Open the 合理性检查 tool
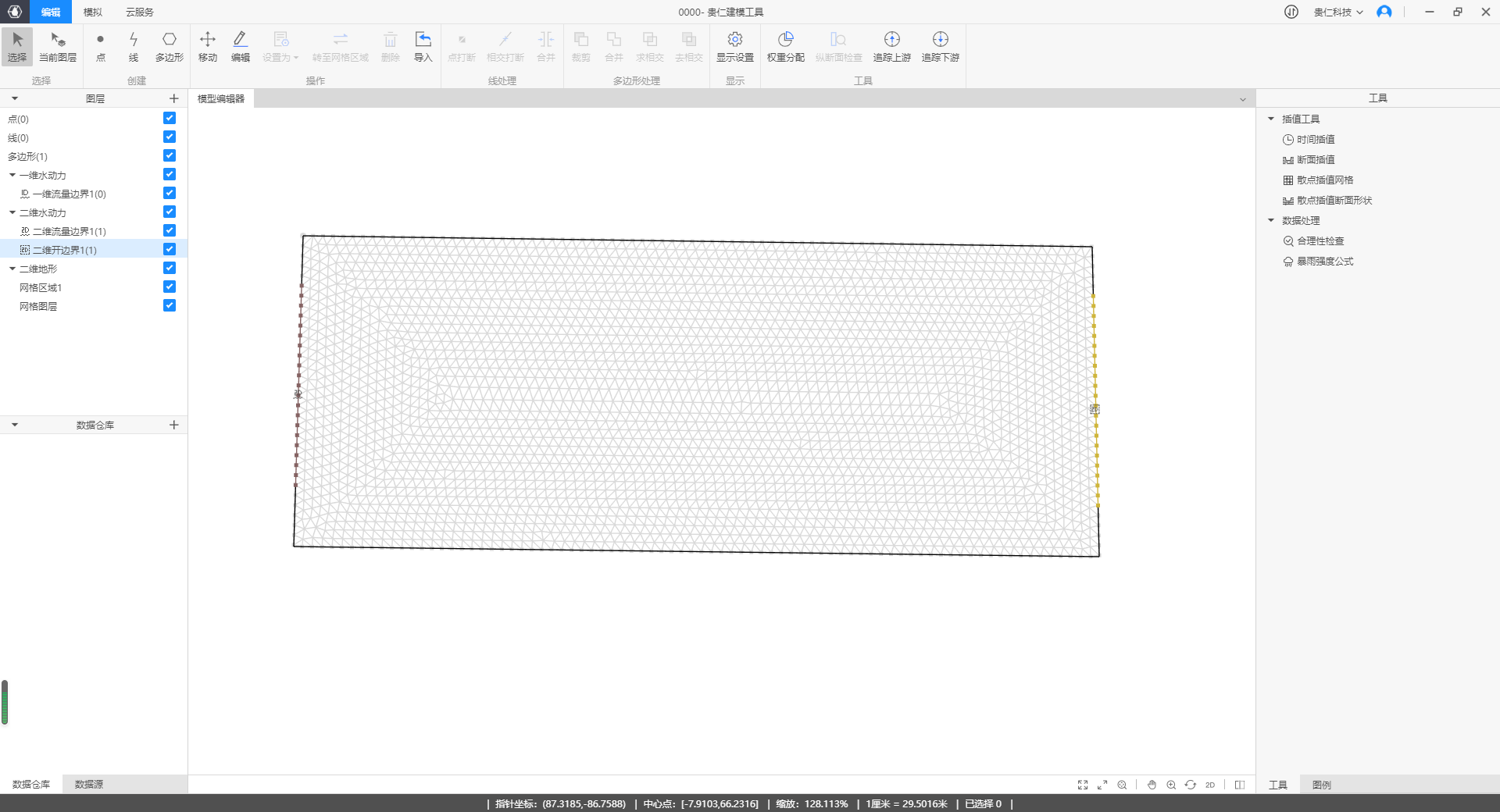 coord(1320,241)
